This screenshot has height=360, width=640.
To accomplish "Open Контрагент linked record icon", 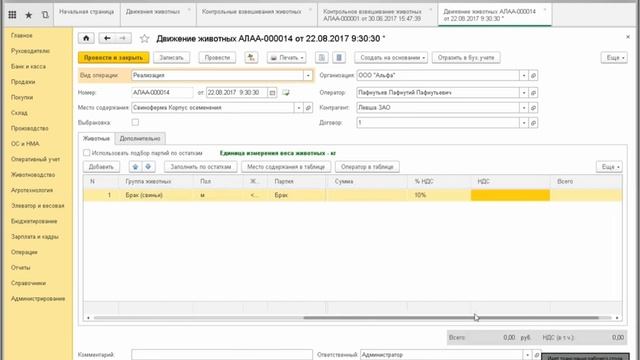I will point(533,108).
